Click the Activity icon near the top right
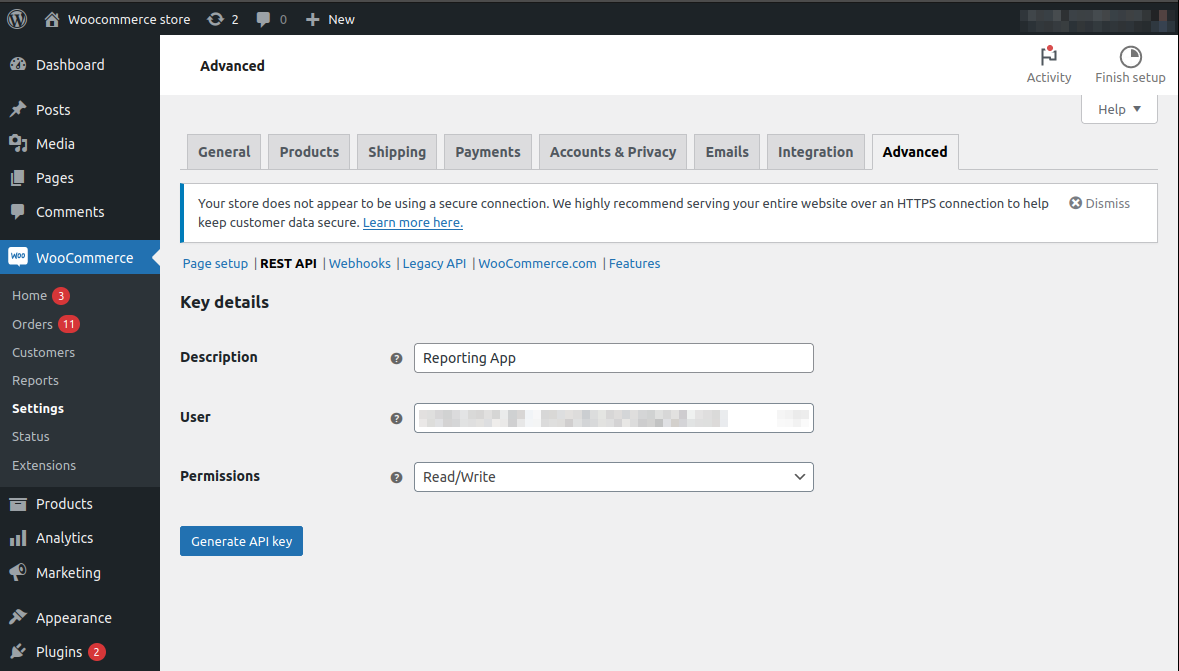 click(1049, 58)
